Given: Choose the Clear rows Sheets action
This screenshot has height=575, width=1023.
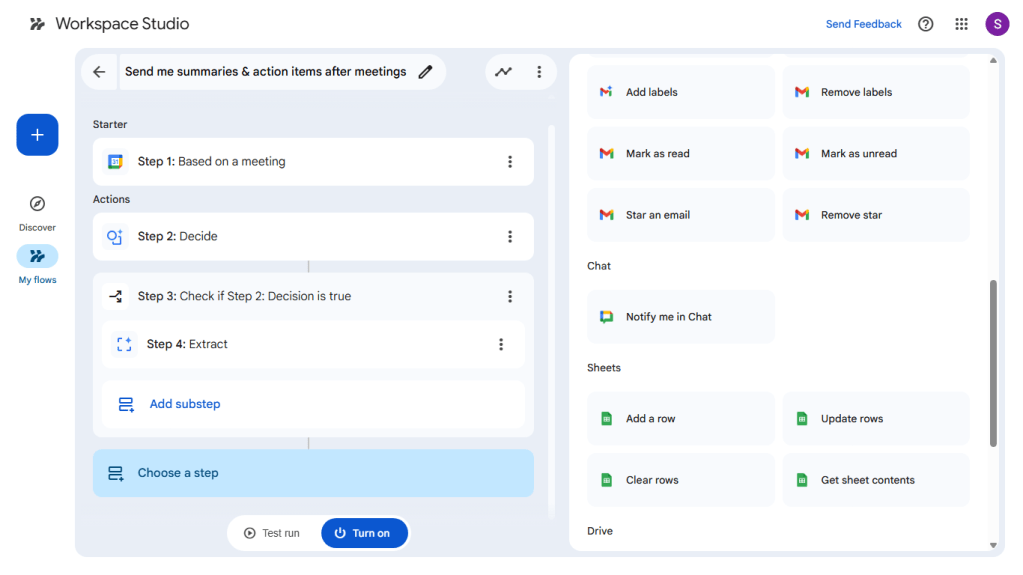Looking at the screenshot, I should click(x=680, y=480).
